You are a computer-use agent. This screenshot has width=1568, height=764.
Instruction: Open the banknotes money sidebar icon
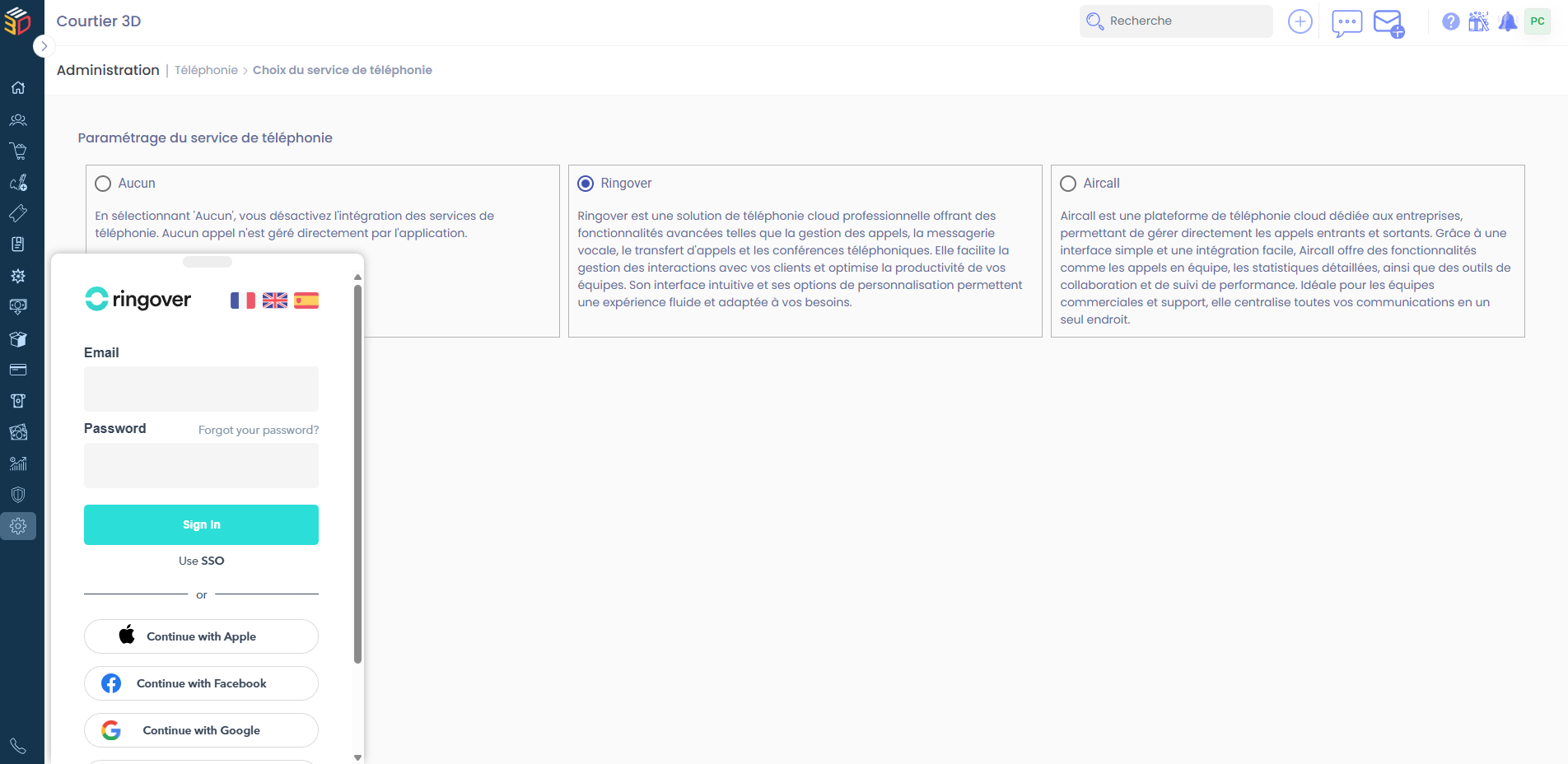[x=18, y=432]
